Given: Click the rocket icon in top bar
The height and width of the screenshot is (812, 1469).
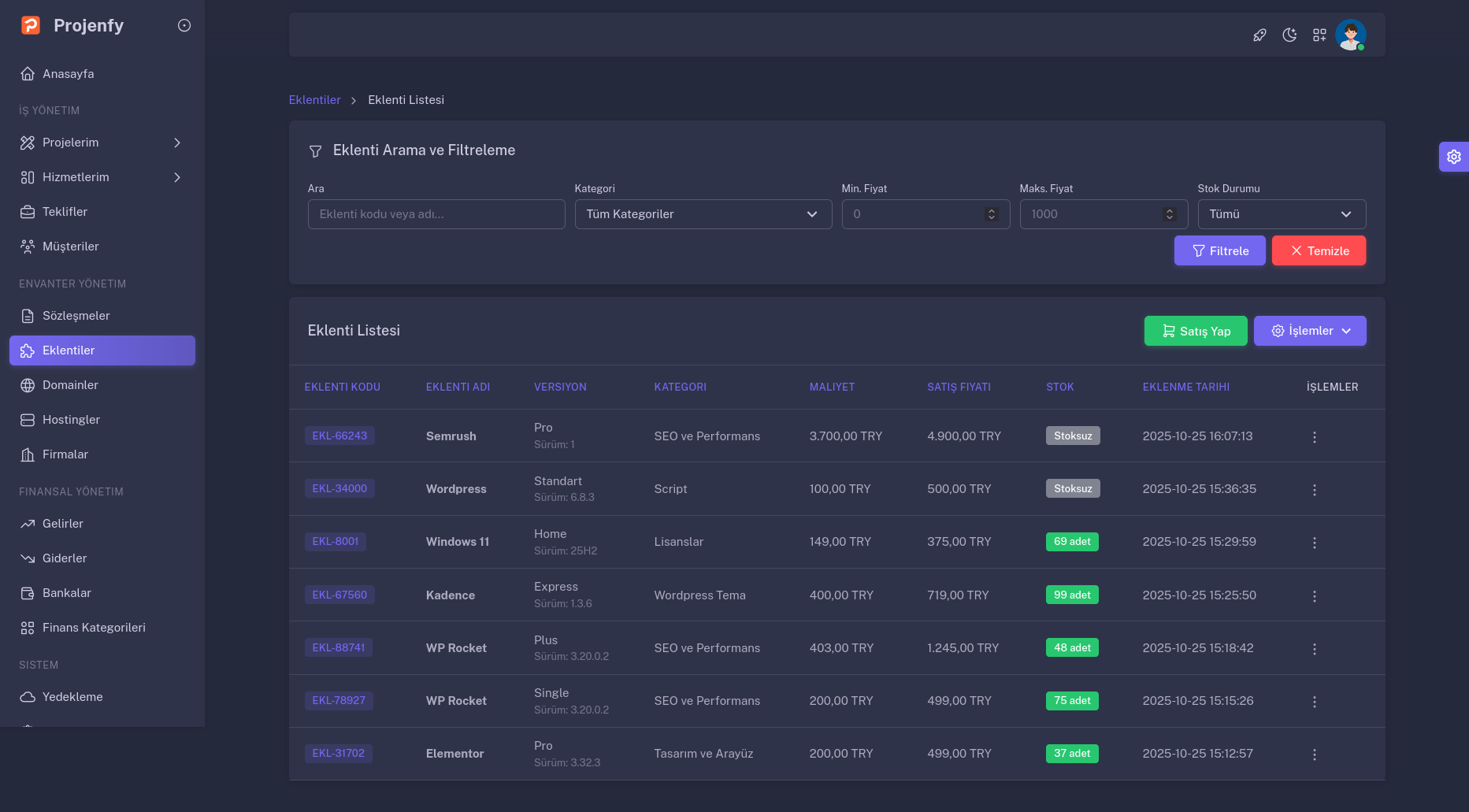Looking at the screenshot, I should (1259, 35).
